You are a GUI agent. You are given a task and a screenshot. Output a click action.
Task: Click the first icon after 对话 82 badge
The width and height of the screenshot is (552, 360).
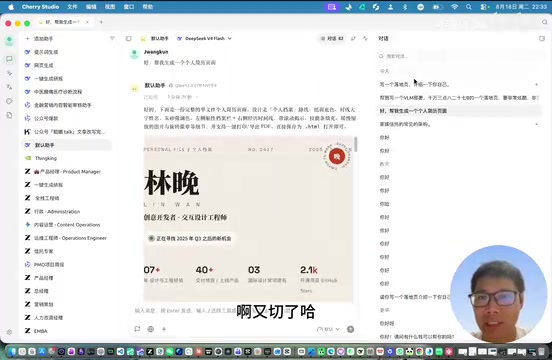click(353, 38)
